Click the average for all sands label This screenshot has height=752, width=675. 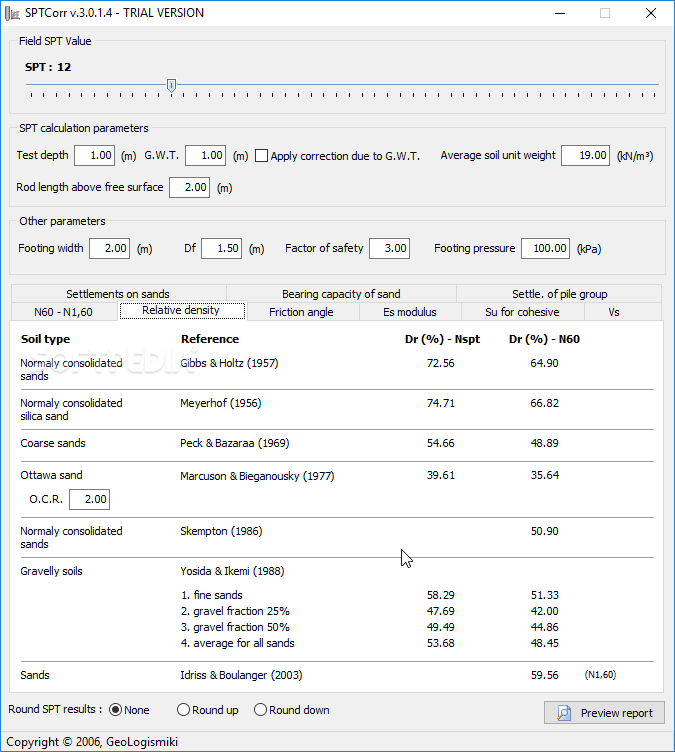(237, 643)
